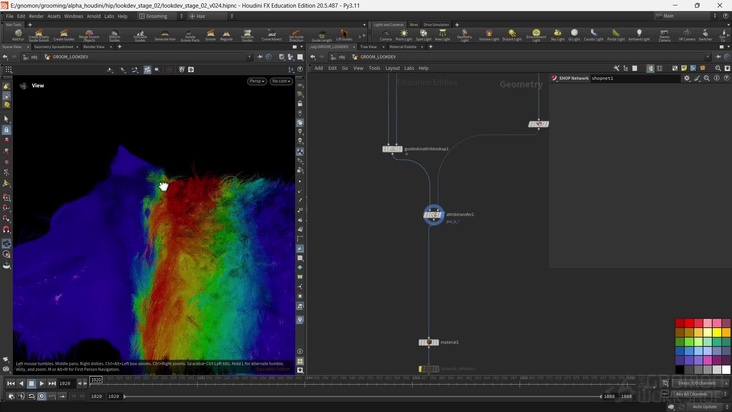
Task: Select the Lift Guides shelf tool
Action: (x=344, y=35)
